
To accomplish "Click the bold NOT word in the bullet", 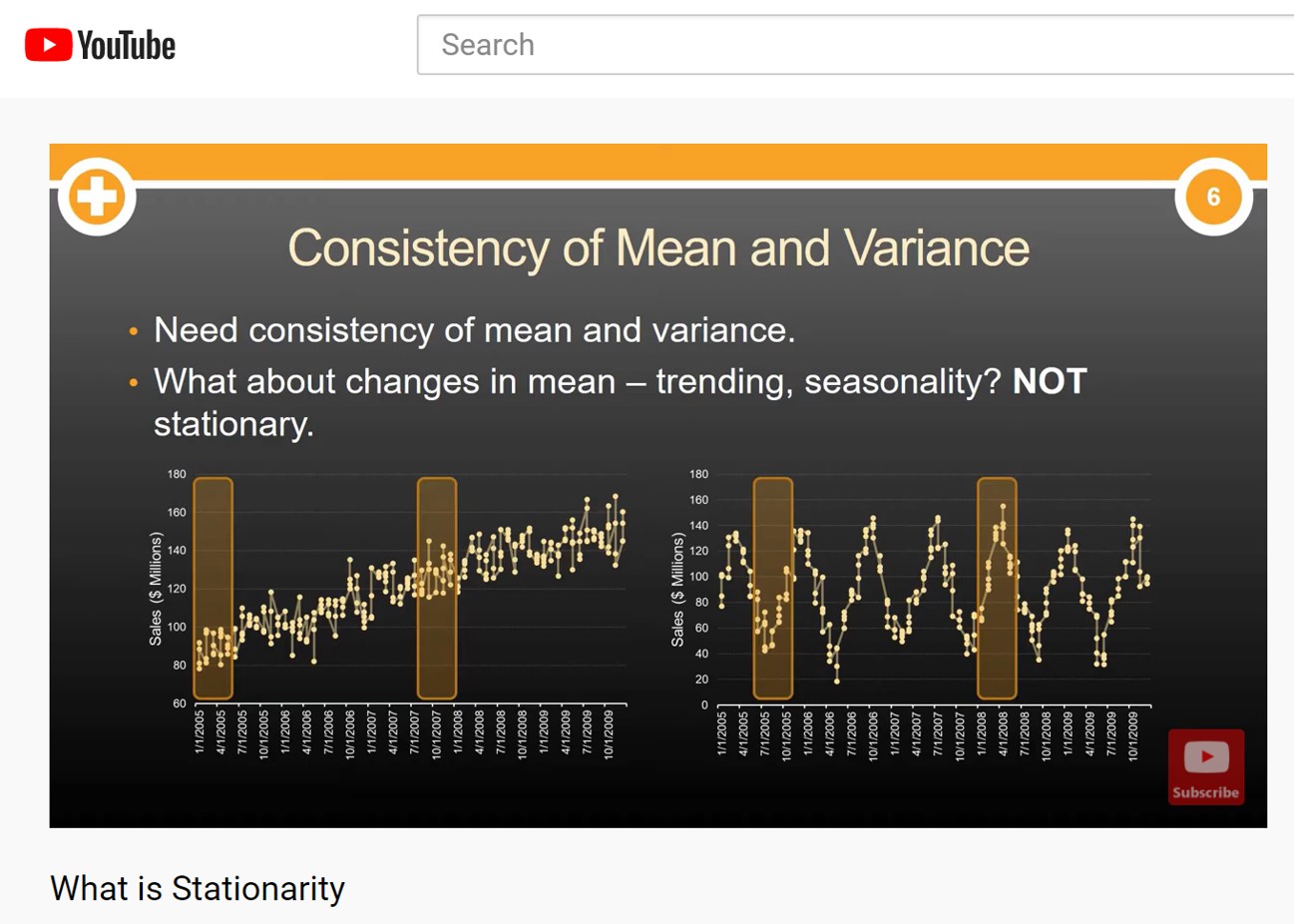I will pyautogui.click(x=1050, y=381).
